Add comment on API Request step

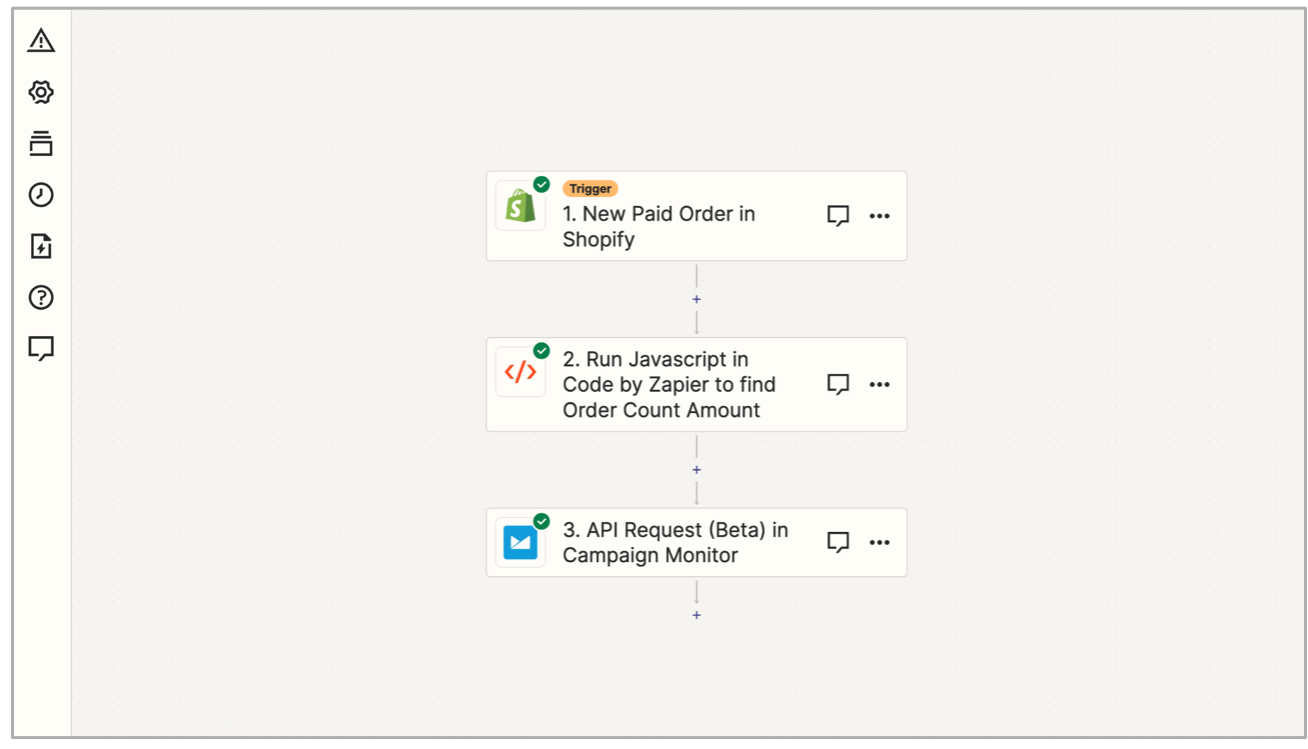(x=838, y=542)
